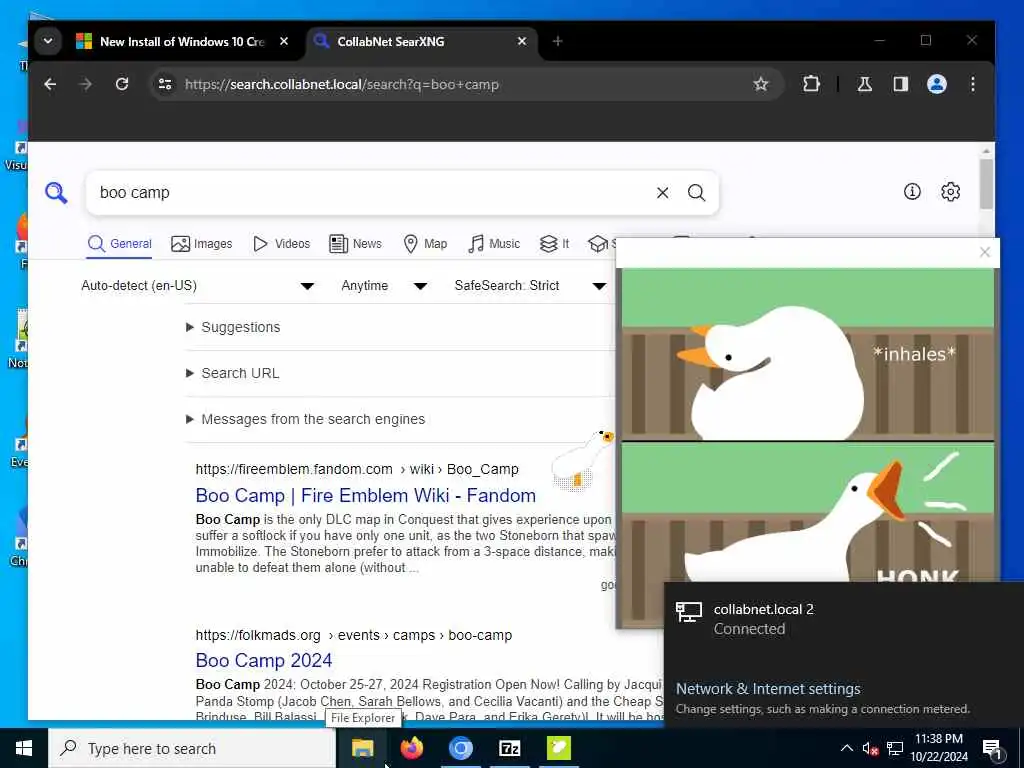This screenshot has width=1024, height=768.
Task: Open Boo Camp Fire Emblem Wiki result
Action: point(366,495)
